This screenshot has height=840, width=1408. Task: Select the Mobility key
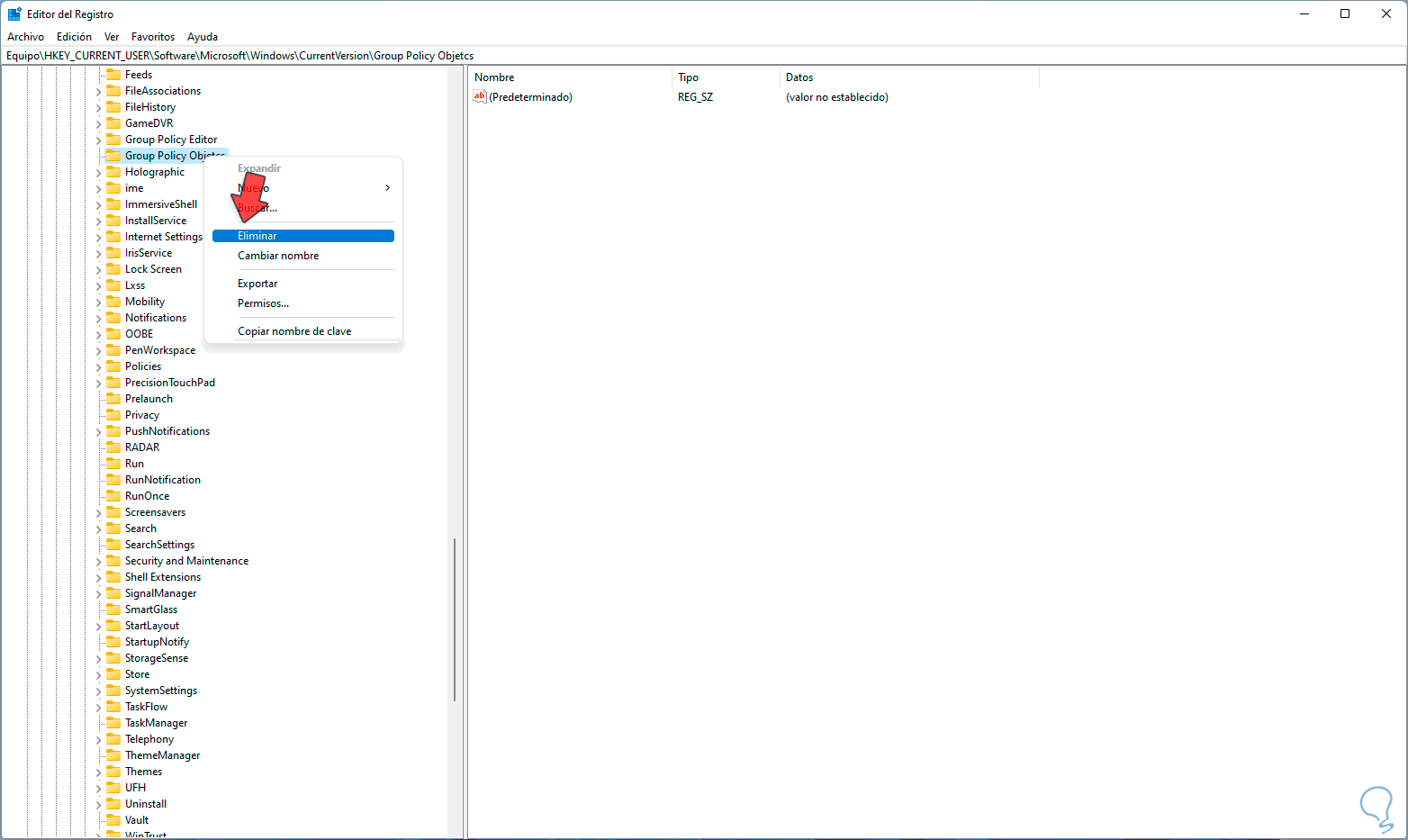(145, 302)
